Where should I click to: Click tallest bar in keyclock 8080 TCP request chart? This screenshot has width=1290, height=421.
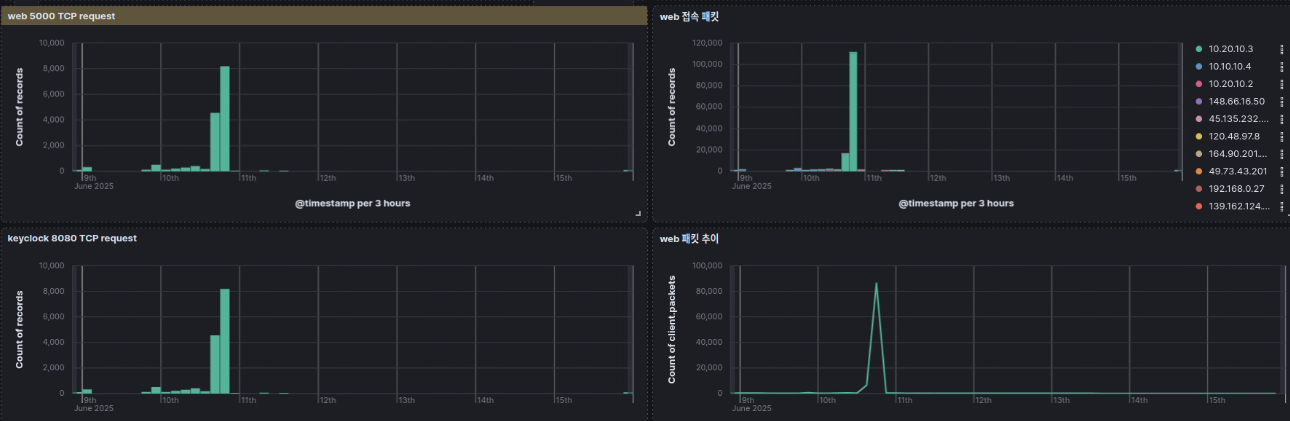pyautogui.click(x=225, y=341)
